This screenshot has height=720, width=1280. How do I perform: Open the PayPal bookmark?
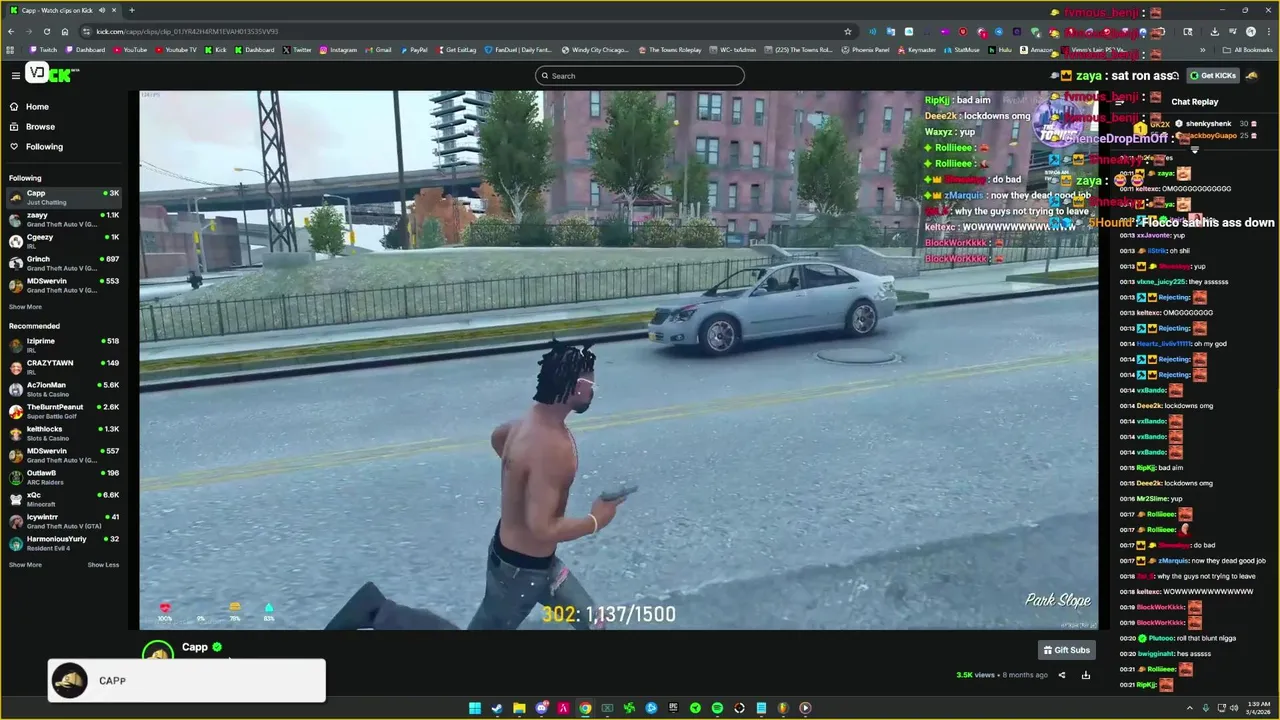413,50
